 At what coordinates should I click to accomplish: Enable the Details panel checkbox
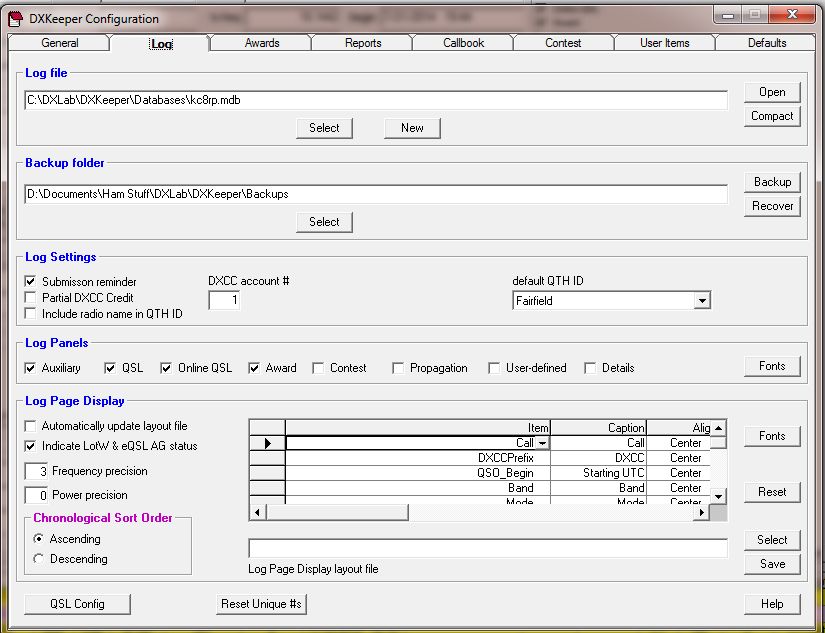point(590,368)
